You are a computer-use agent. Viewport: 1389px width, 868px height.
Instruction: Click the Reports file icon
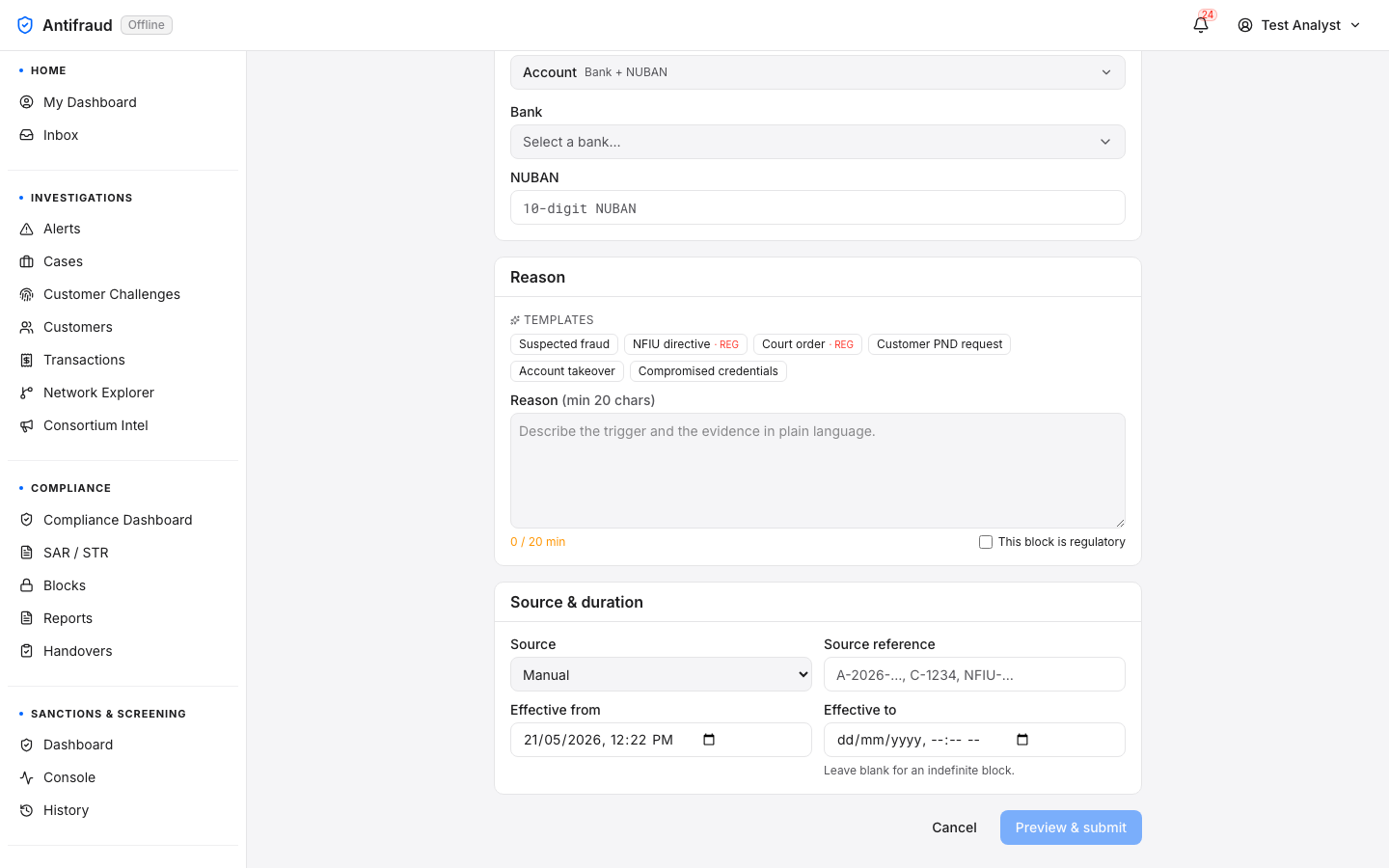27,618
